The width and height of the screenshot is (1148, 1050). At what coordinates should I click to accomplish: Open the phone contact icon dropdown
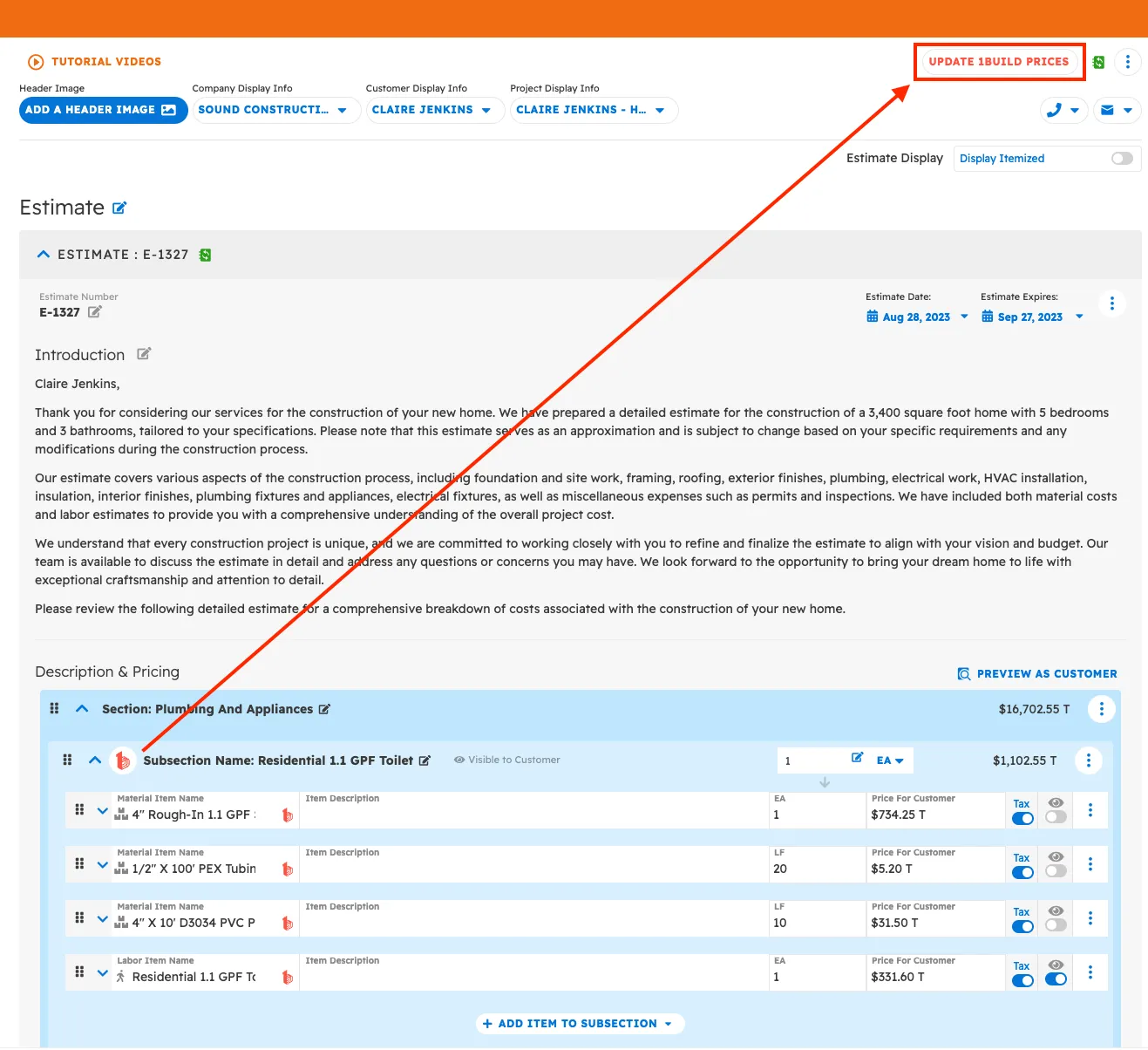click(1063, 110)
